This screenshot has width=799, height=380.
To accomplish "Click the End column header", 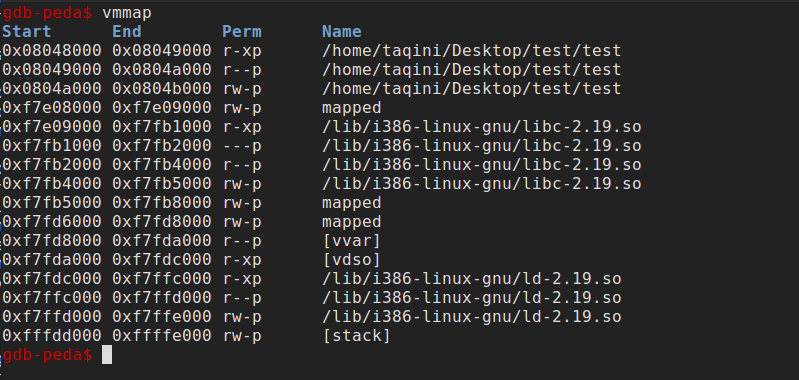I will click(127, 32).
